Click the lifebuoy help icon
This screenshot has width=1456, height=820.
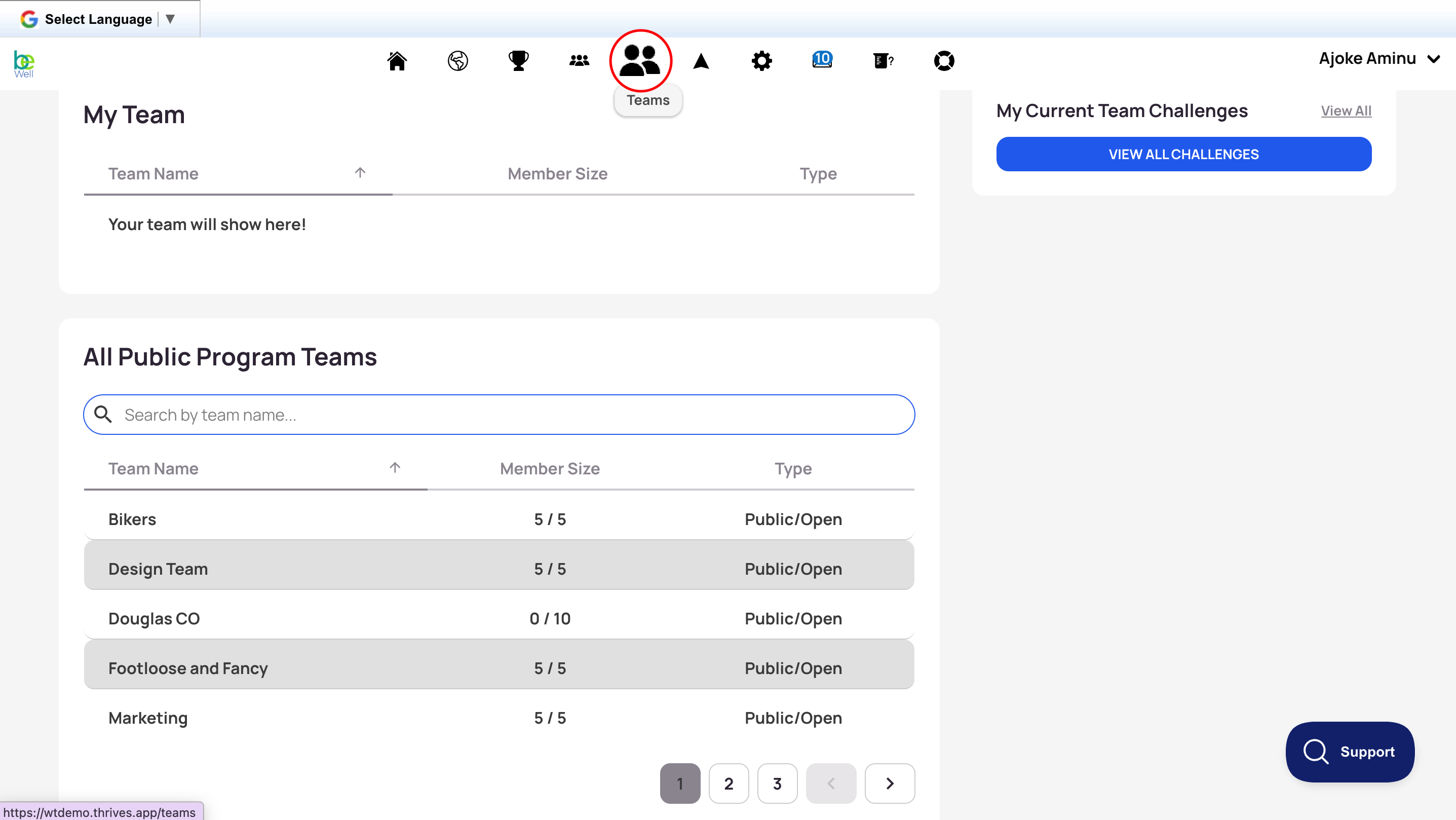[x=944, y=60]
